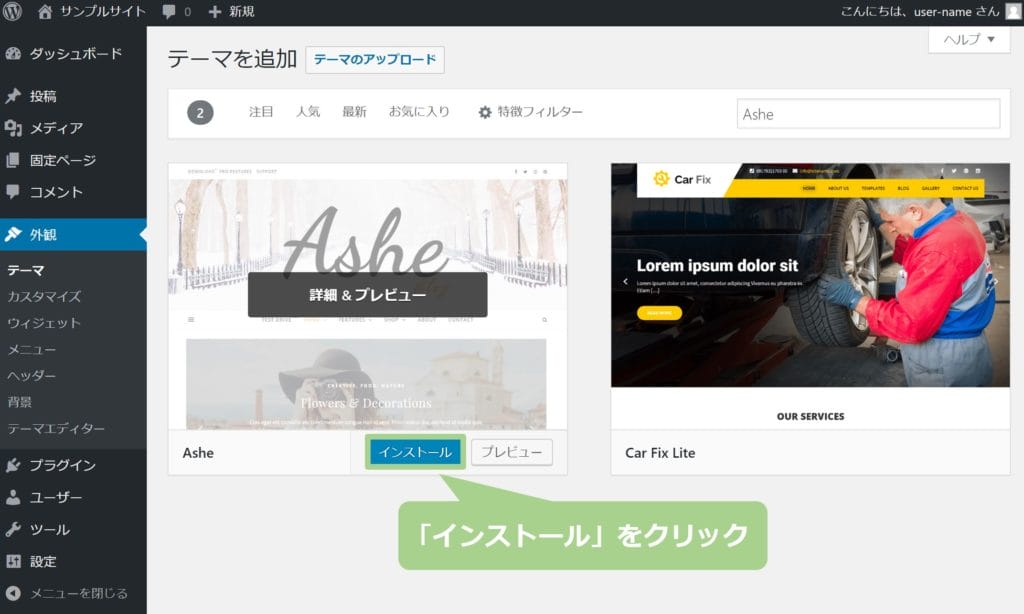This screenshot has width=1024, height=614.
Task: Click プレビュー button for Ashe
Action: (512, 452)
